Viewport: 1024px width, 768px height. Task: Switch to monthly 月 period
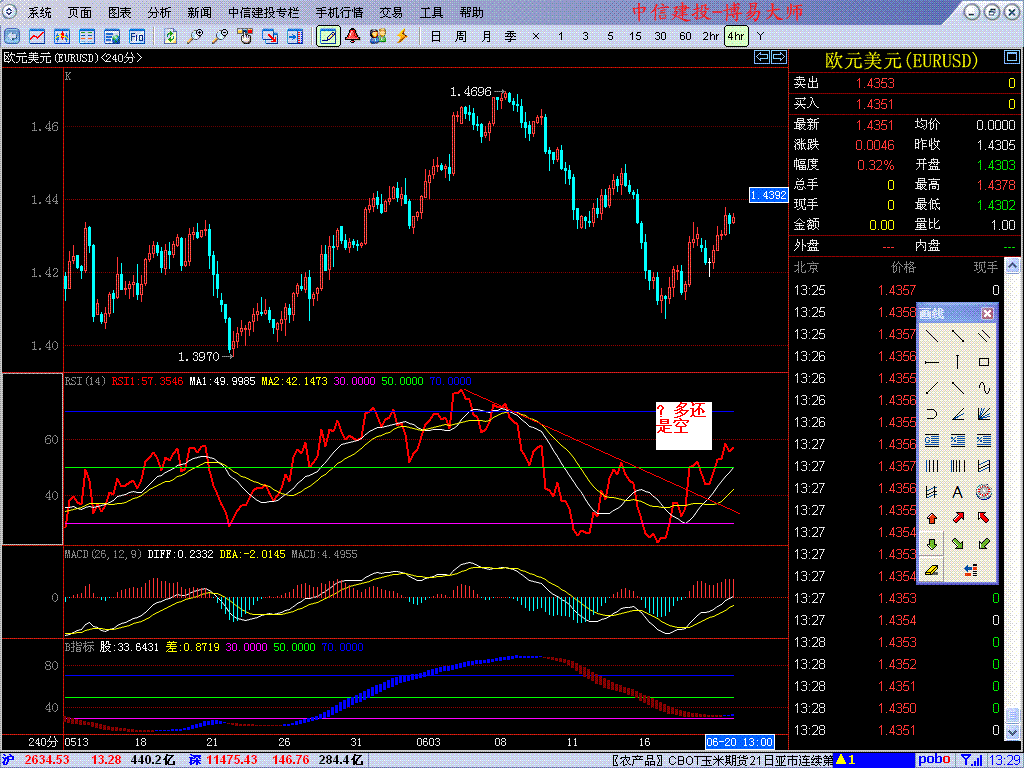[x=486, y=37]
